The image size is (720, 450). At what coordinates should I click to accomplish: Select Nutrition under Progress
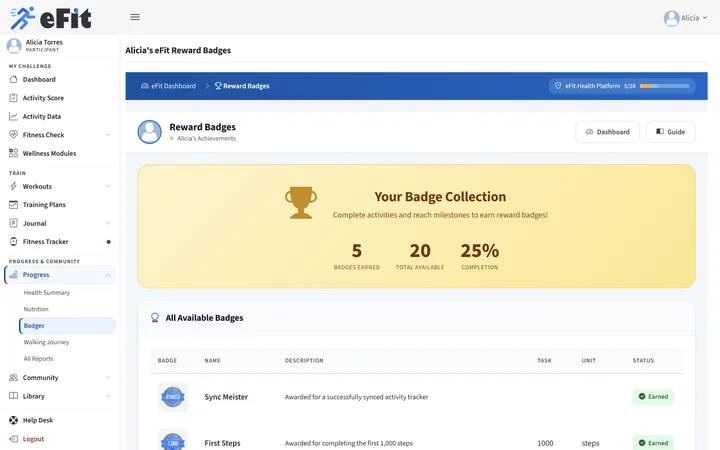point(36,309)
